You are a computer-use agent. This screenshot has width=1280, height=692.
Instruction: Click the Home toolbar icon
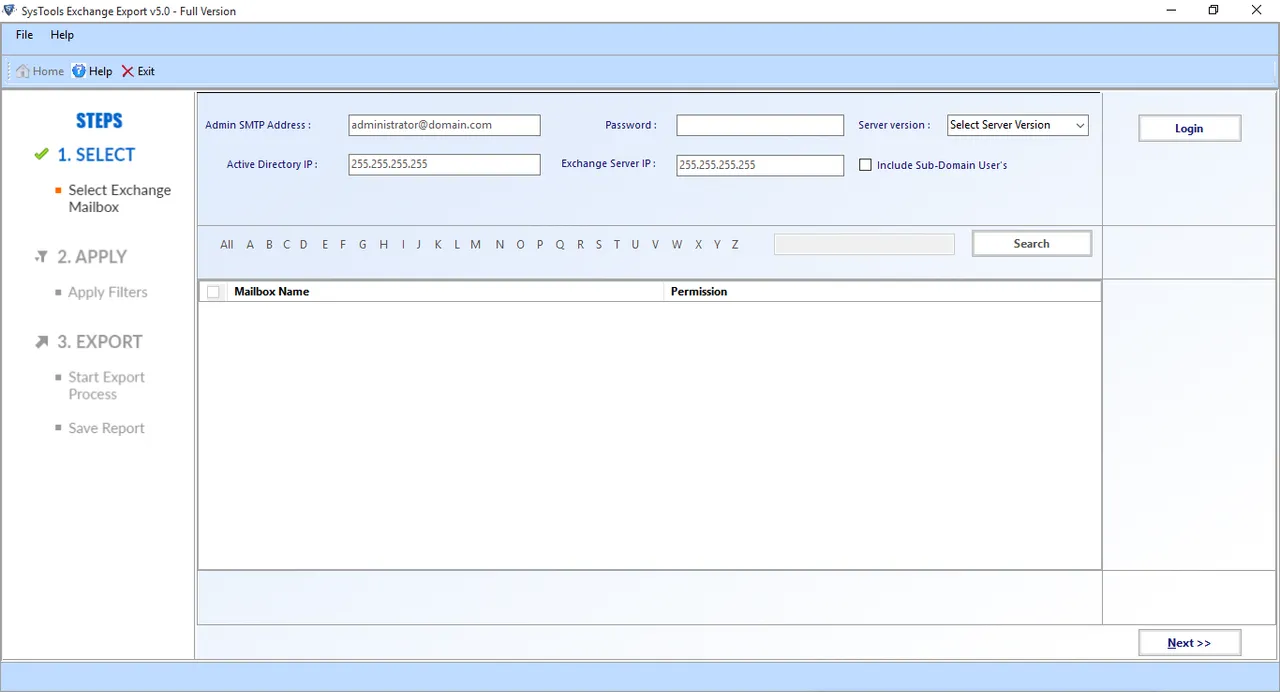[23, 71]
